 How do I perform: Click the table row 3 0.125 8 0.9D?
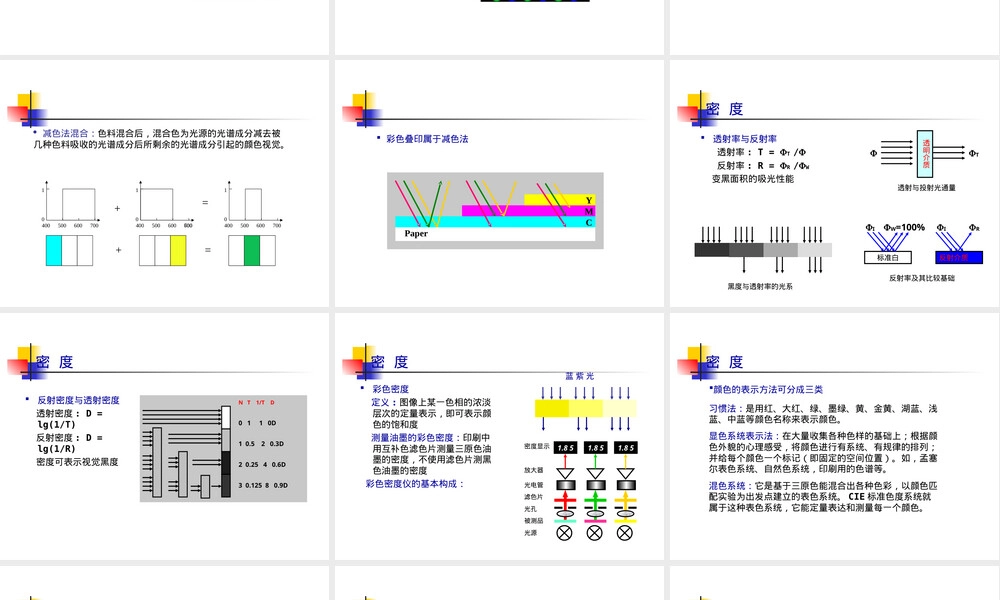(263, 485)
